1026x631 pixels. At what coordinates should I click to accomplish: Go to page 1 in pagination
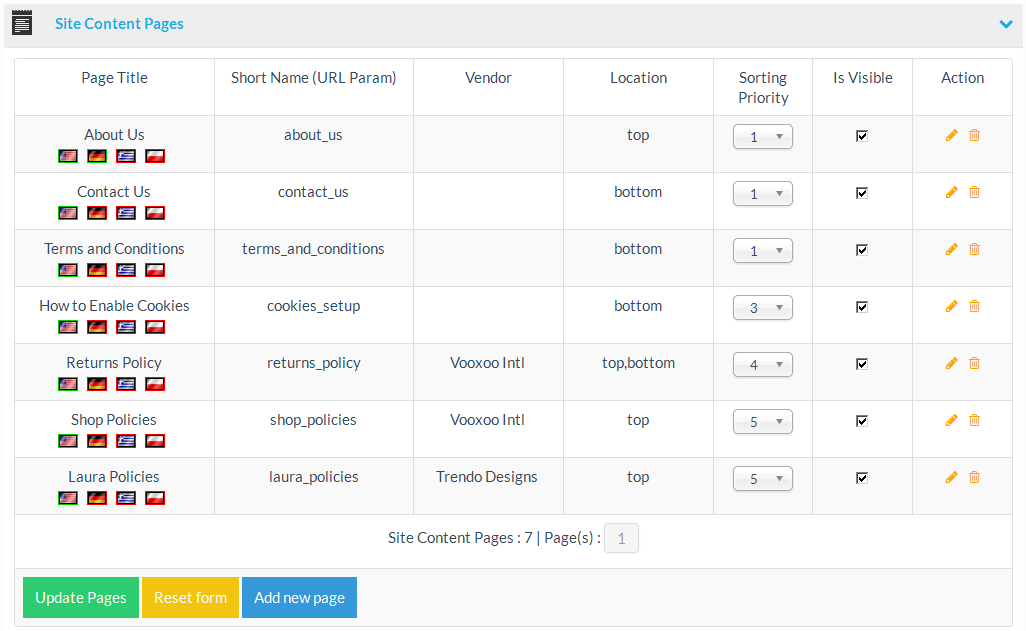pos(621,539)
